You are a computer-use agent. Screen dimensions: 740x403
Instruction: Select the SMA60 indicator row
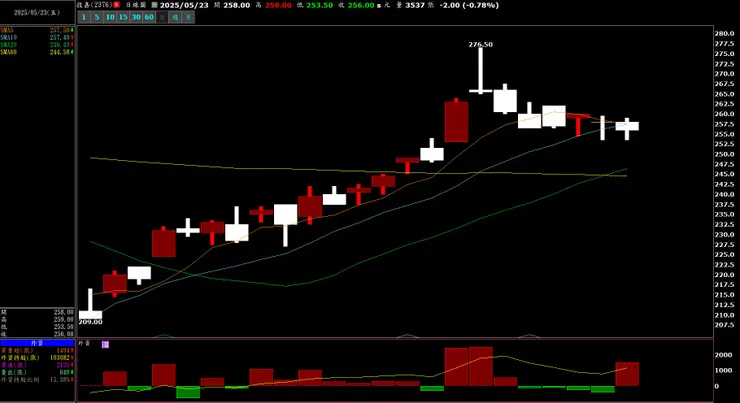[x=37, y=52]
